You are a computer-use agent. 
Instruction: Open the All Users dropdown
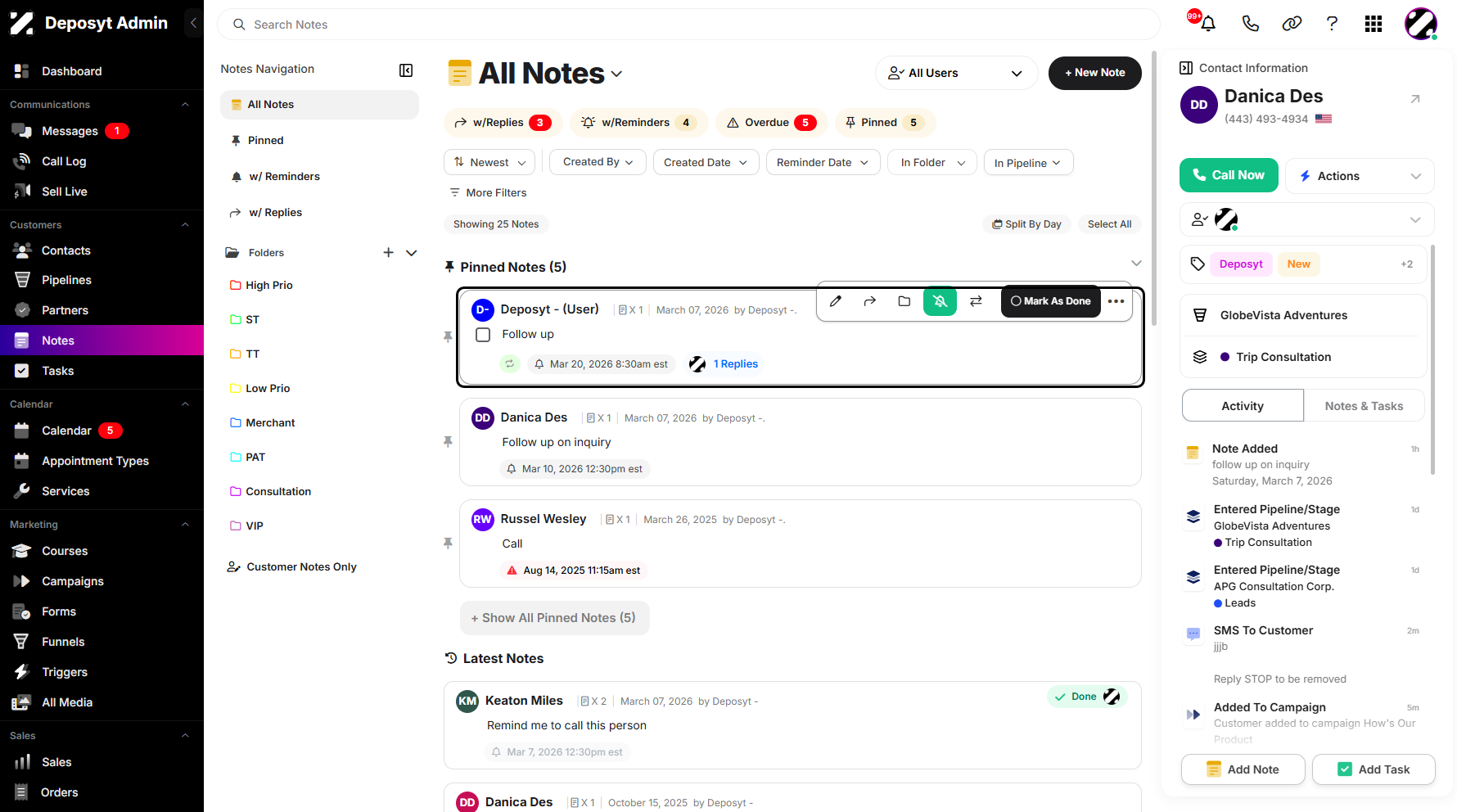[x=956, y=73]
